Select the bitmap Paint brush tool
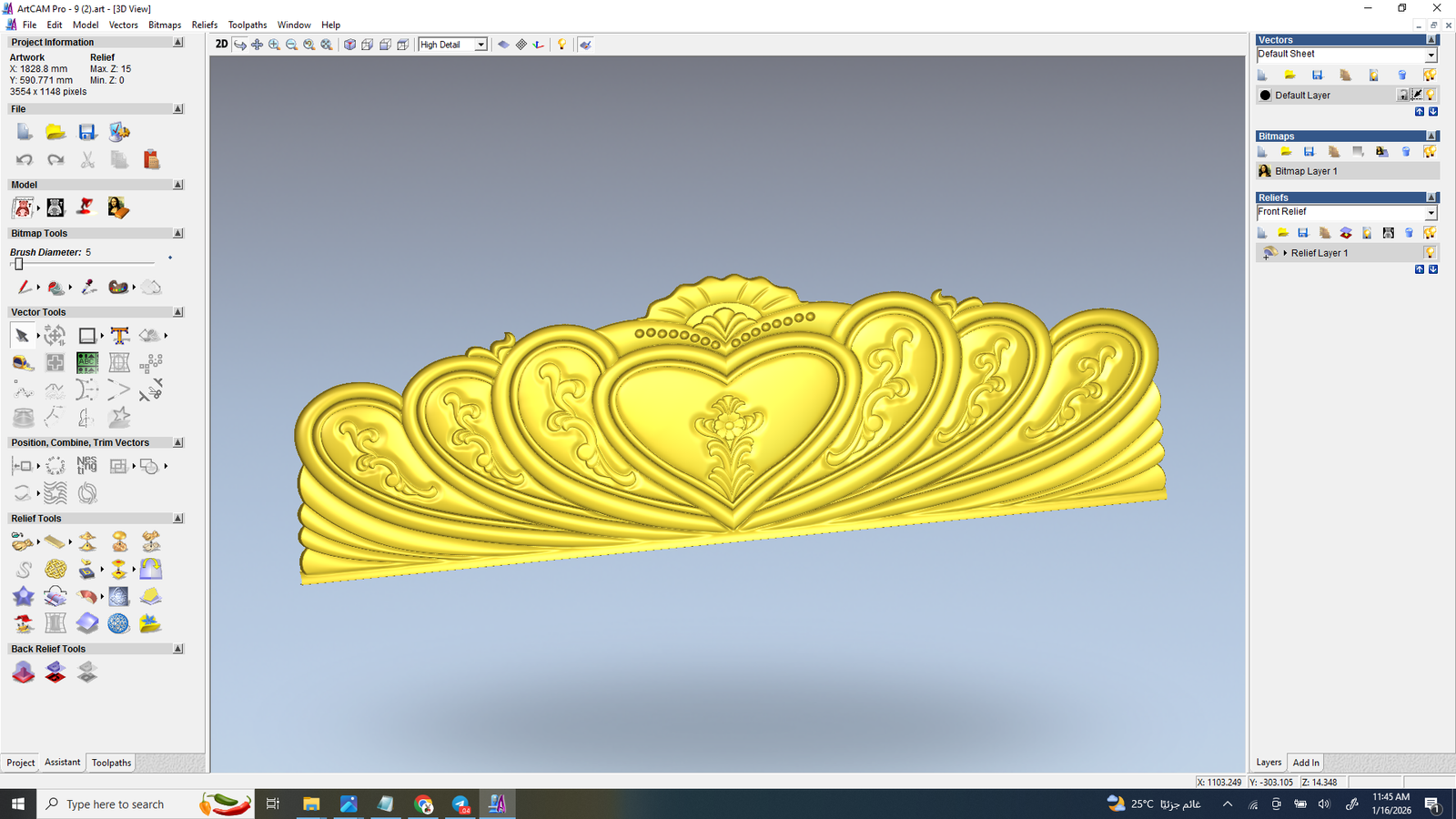 click(x=24, y=288)
